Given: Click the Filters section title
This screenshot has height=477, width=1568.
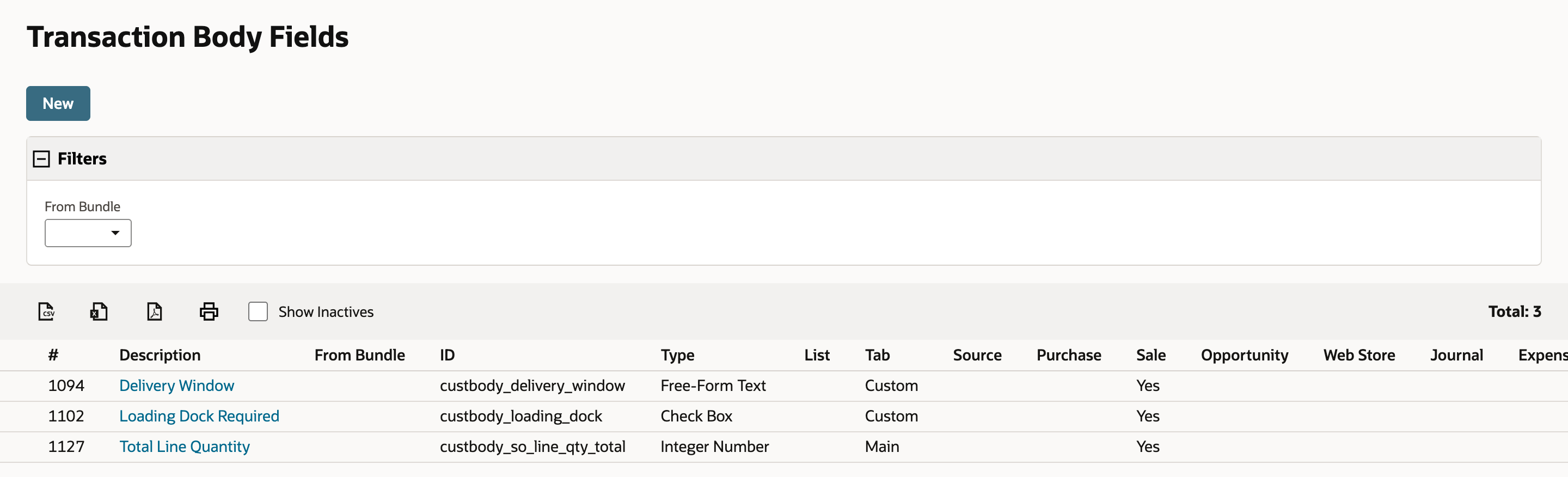Looking at the screenshot, I should (x=82, y=159).
